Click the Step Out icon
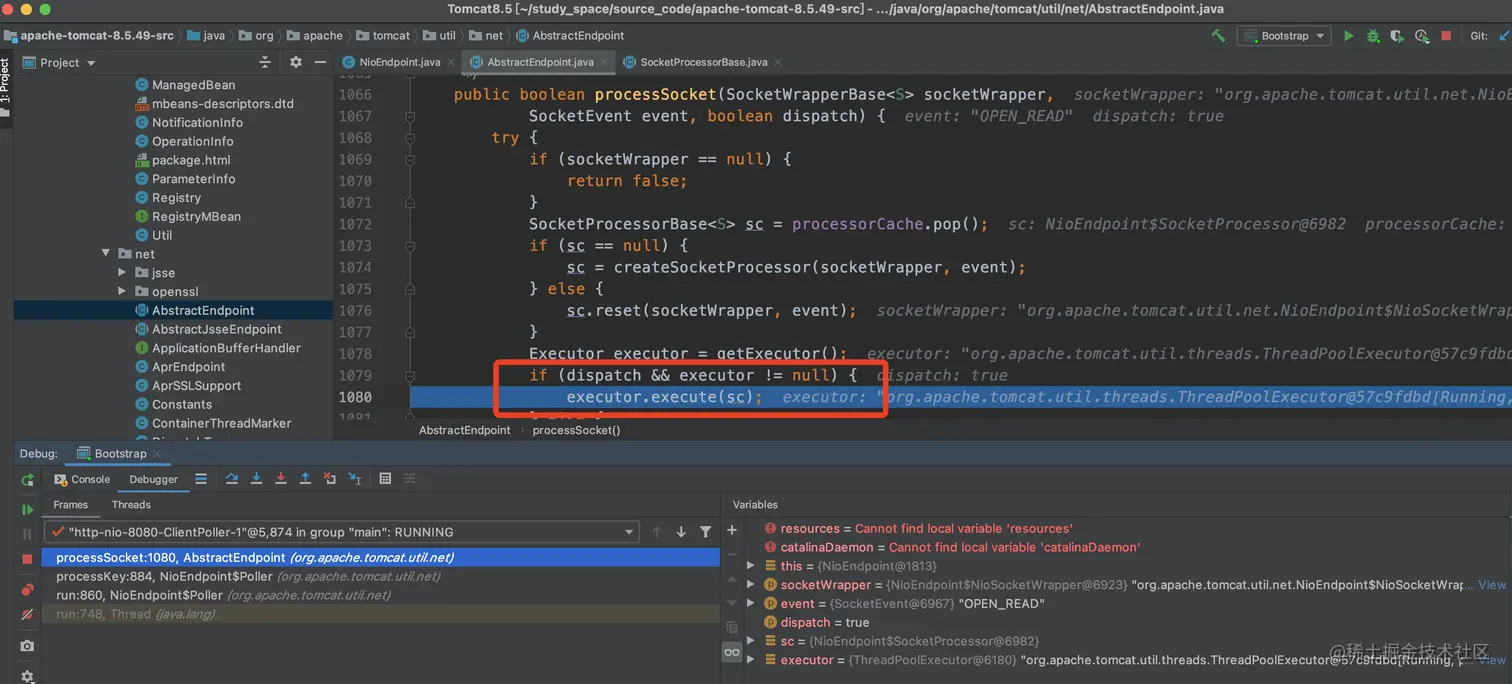 [305, 479]
